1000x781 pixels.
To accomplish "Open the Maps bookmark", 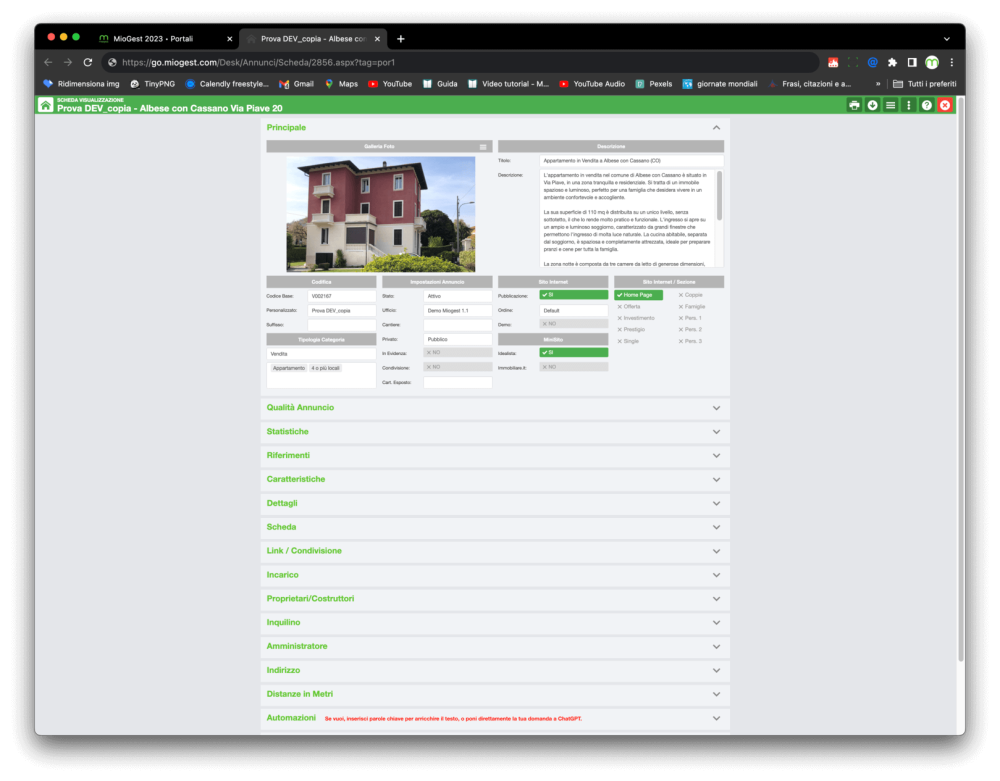I will click(341, 84).
